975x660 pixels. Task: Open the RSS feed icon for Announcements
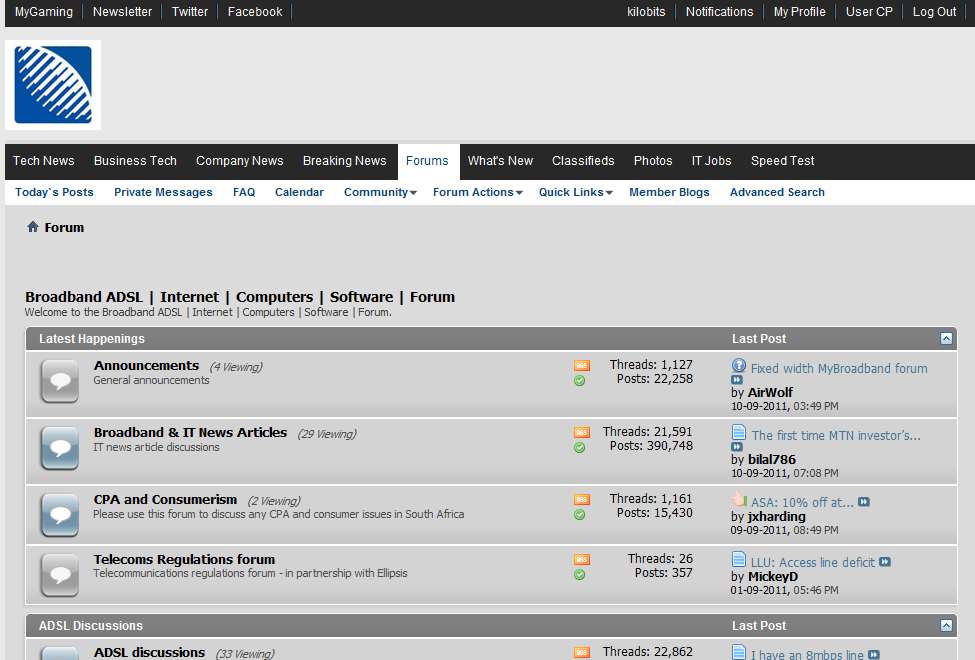pos(581,365)
